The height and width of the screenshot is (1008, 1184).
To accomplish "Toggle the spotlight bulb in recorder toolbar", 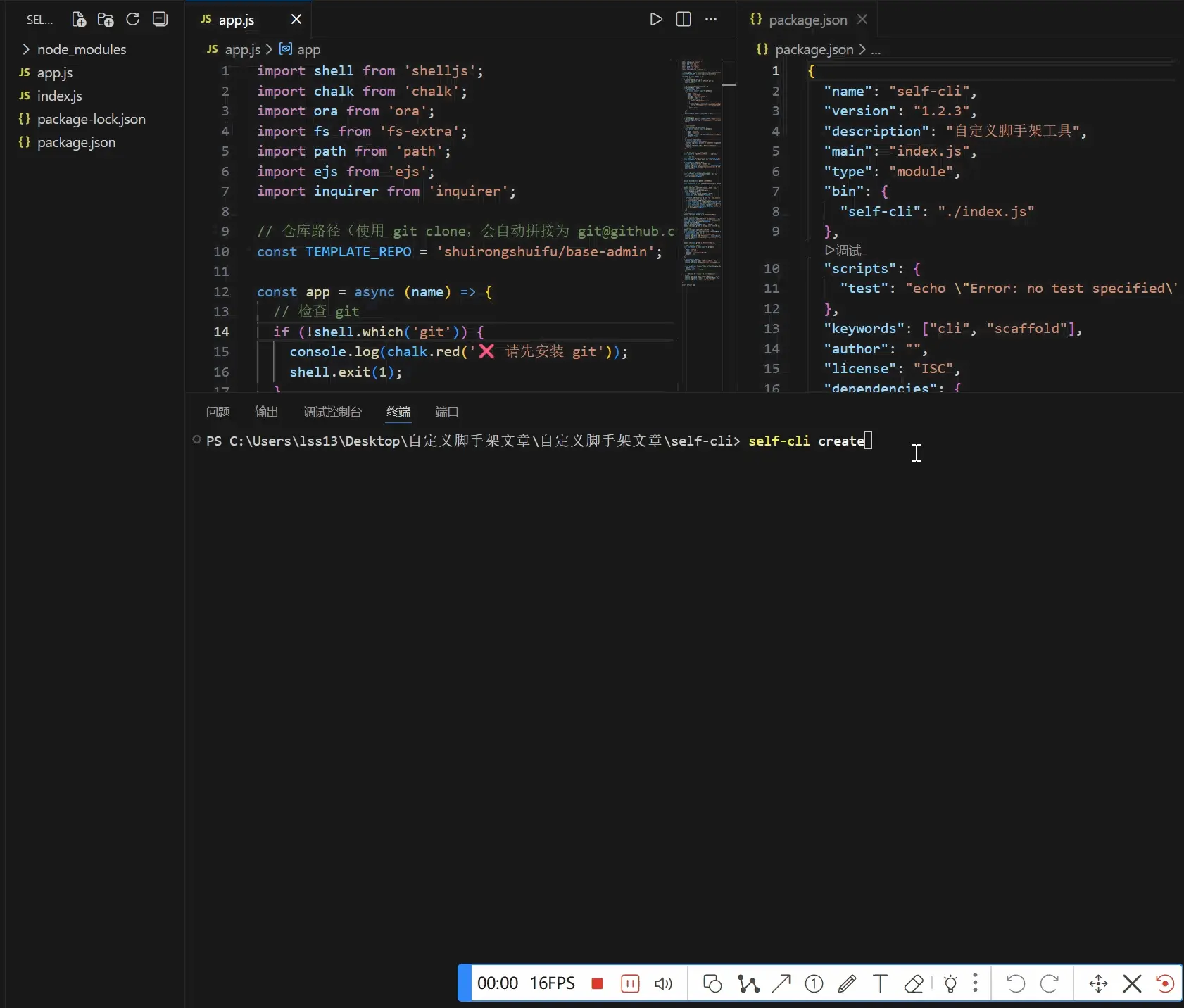I will 950,983.
